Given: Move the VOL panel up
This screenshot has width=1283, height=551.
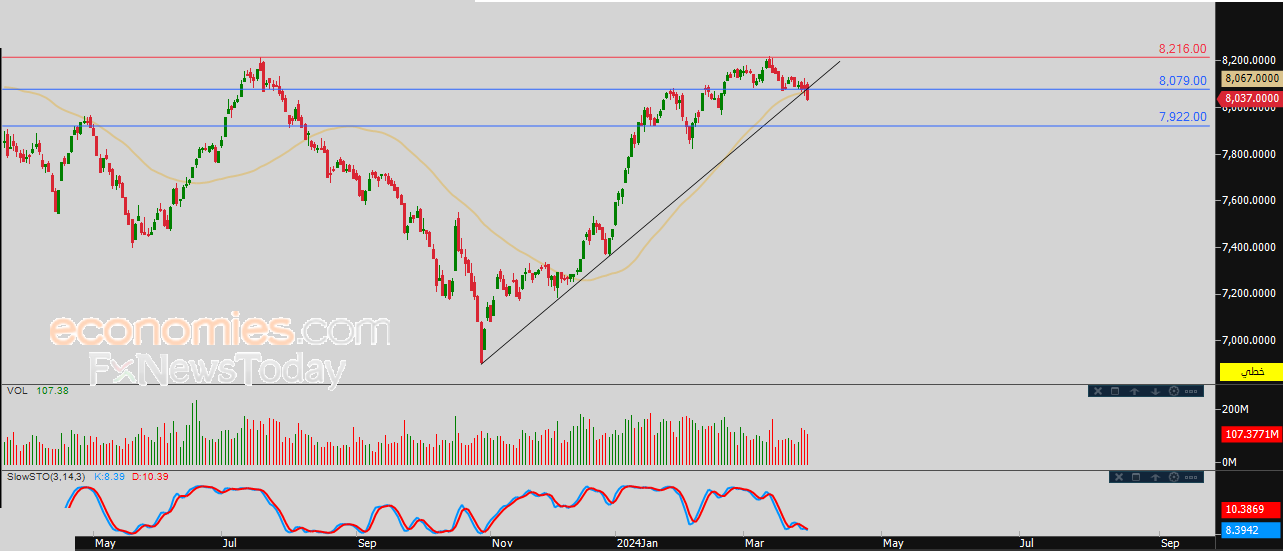Looking at the screenshot, I should pos(1135,391).
